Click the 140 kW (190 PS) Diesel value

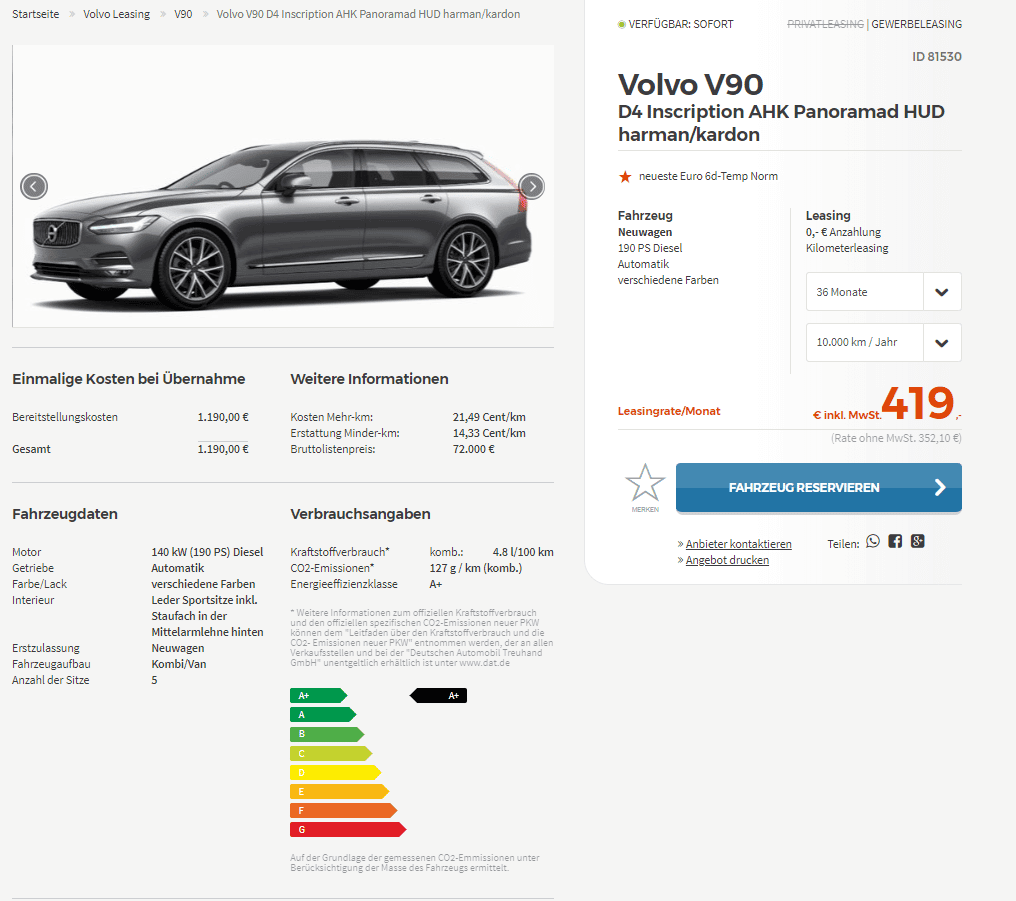click(x=207, y=552)
